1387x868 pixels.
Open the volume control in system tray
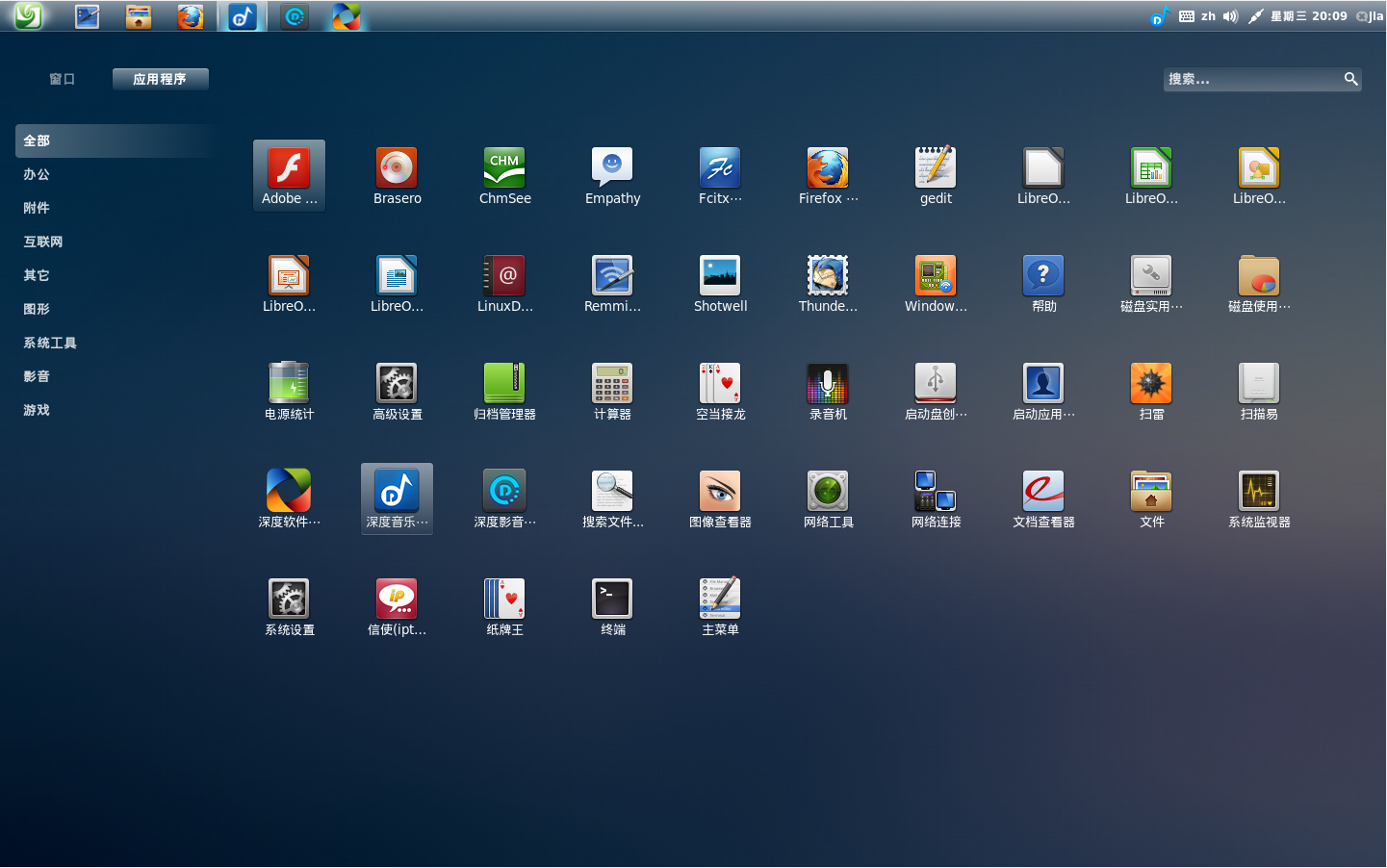[1230, 16]
